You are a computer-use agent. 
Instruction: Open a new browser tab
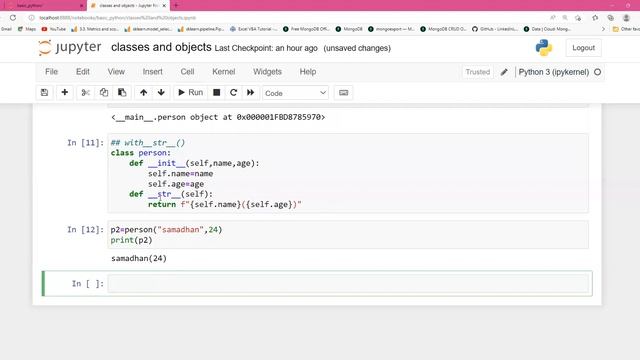pyautogui.click(x=176, y=6)
